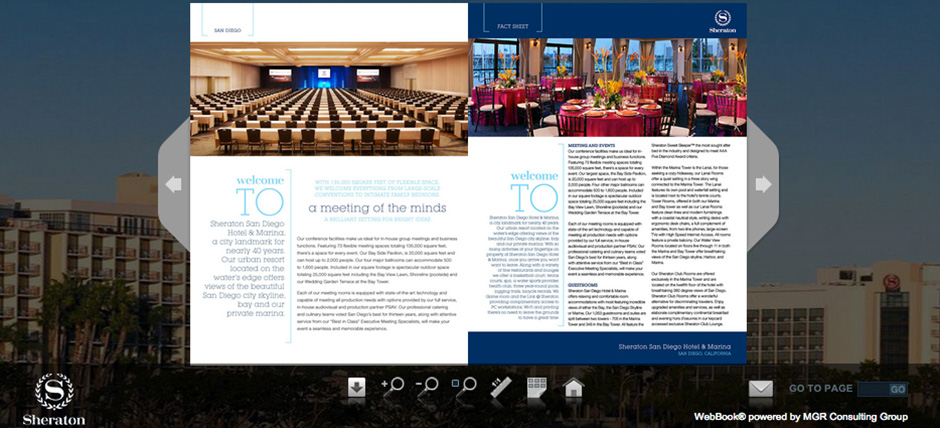Click "a meeting of the minds" heading
The width and height of the screenshot is (940, 428).
tap(378, 208)
